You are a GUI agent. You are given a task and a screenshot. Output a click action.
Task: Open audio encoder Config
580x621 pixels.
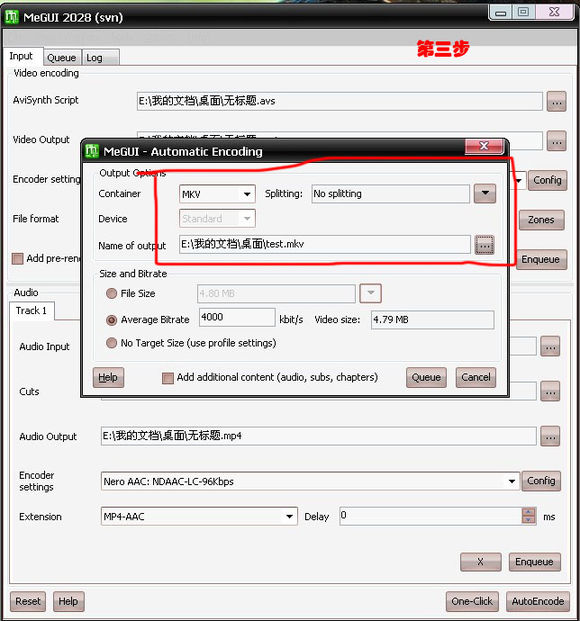click(x=541, y=481)
